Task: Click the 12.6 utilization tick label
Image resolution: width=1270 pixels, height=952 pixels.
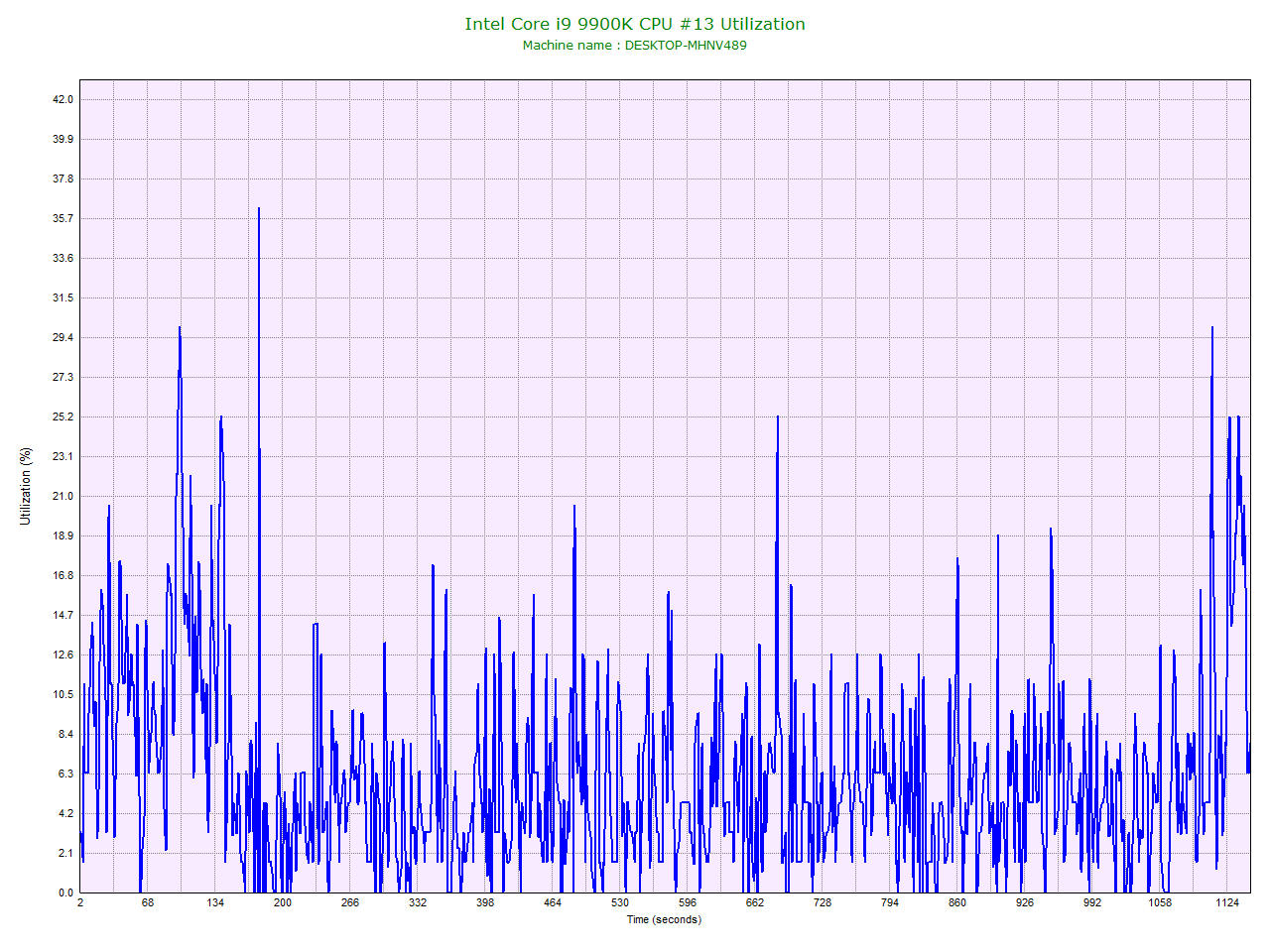Action: click(x=63, y=654)
